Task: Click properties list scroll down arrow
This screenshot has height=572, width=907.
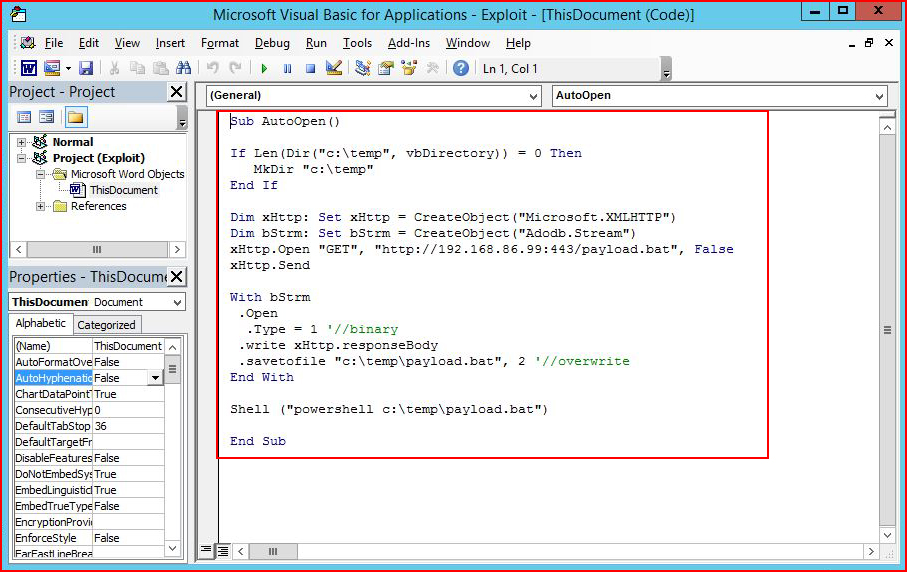Action: 172,548
